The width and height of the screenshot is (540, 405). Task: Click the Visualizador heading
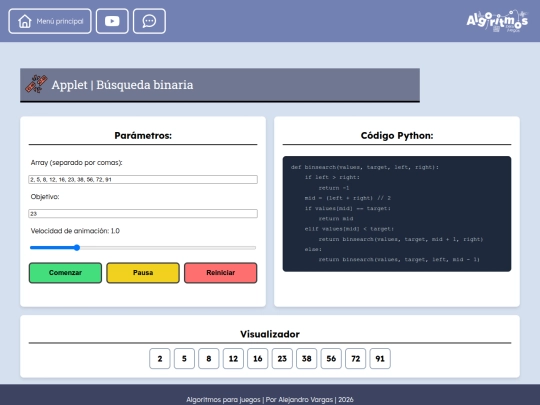pyautogui.click(x=270, y=334)
